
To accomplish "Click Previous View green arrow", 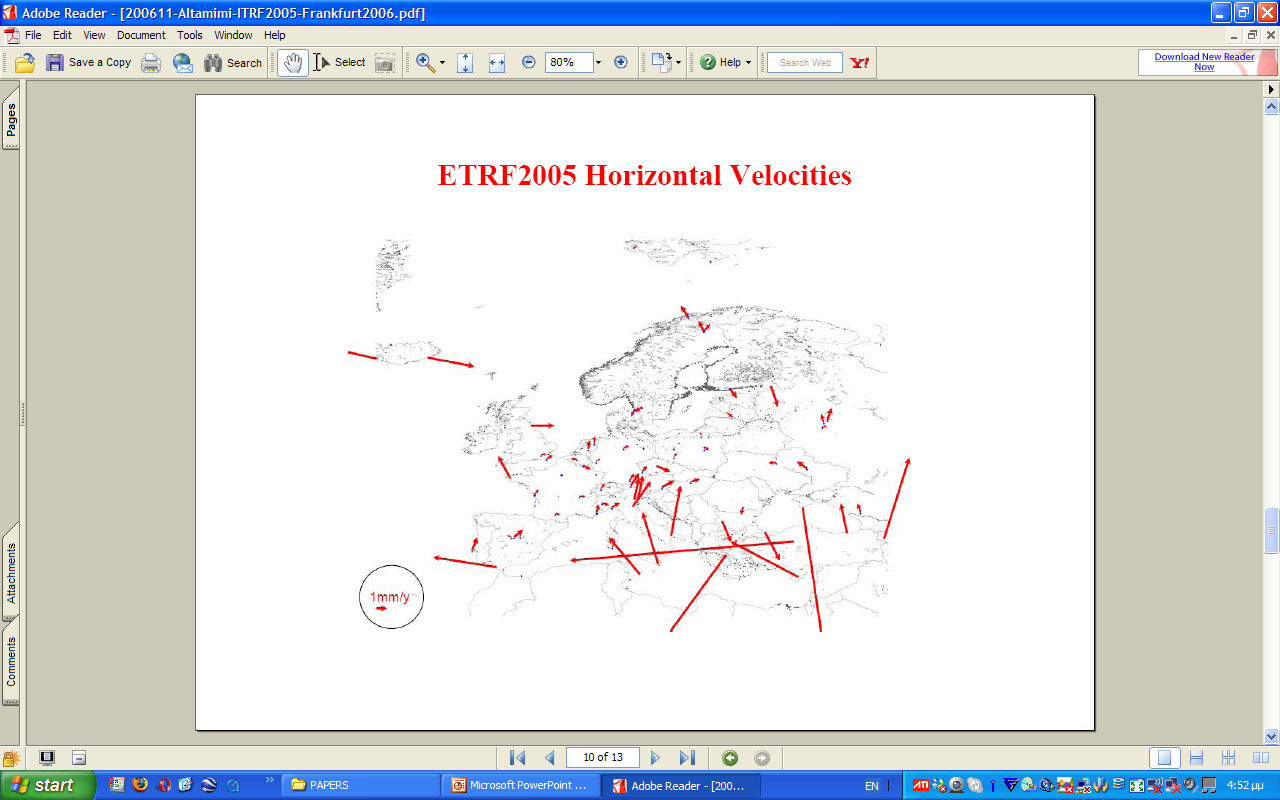I will (x=730, y=757).
